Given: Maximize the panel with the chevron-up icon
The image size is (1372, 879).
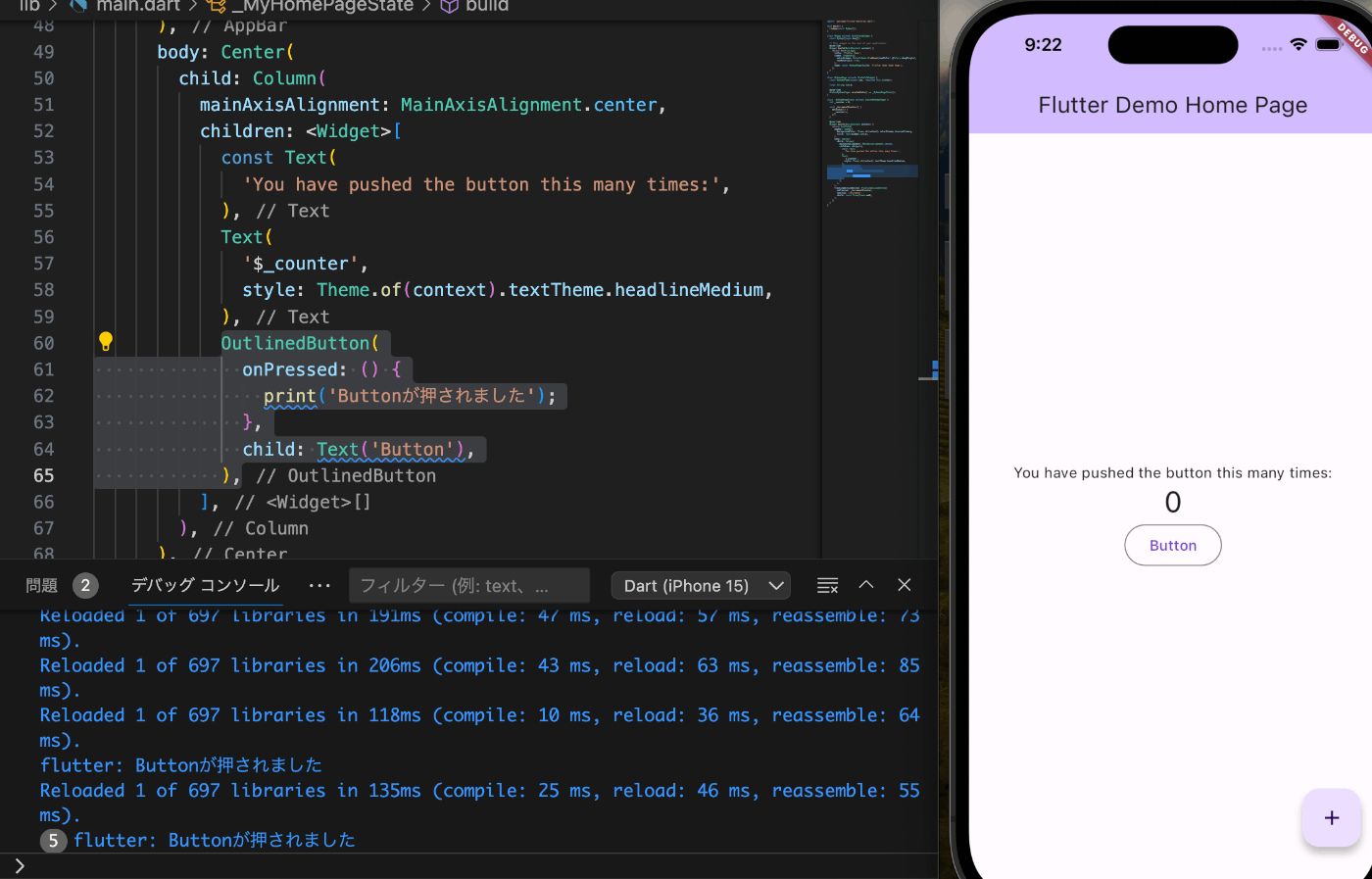Looking at the screenshot, I should [x=866, y=585].
